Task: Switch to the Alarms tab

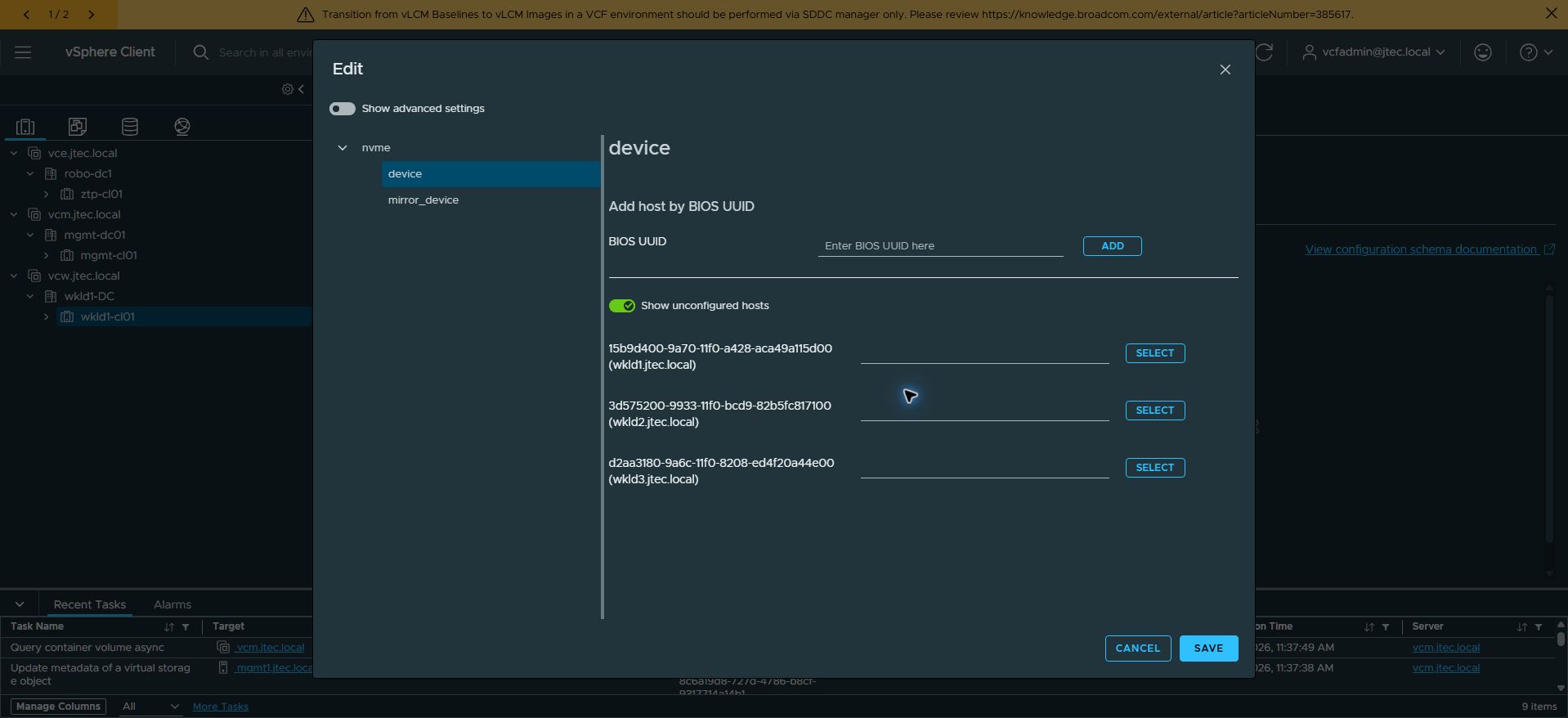Action: click(172, 605)
